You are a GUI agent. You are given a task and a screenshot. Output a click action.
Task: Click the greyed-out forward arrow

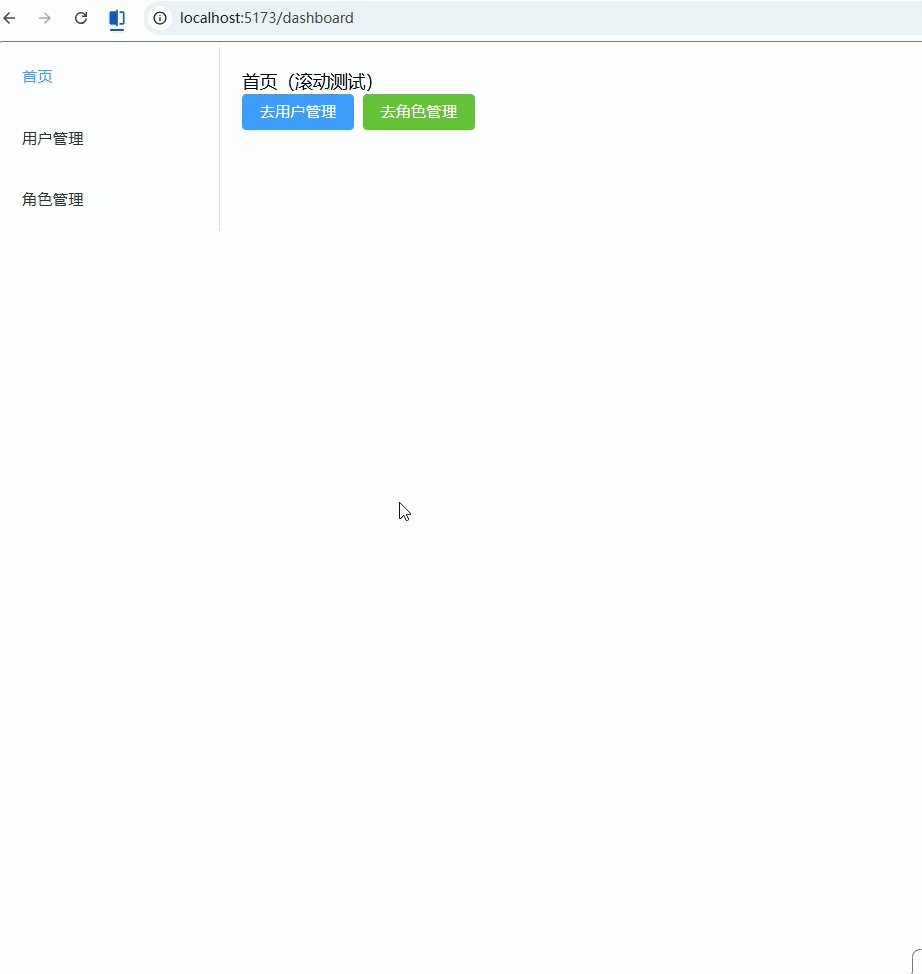coord(45,18)
